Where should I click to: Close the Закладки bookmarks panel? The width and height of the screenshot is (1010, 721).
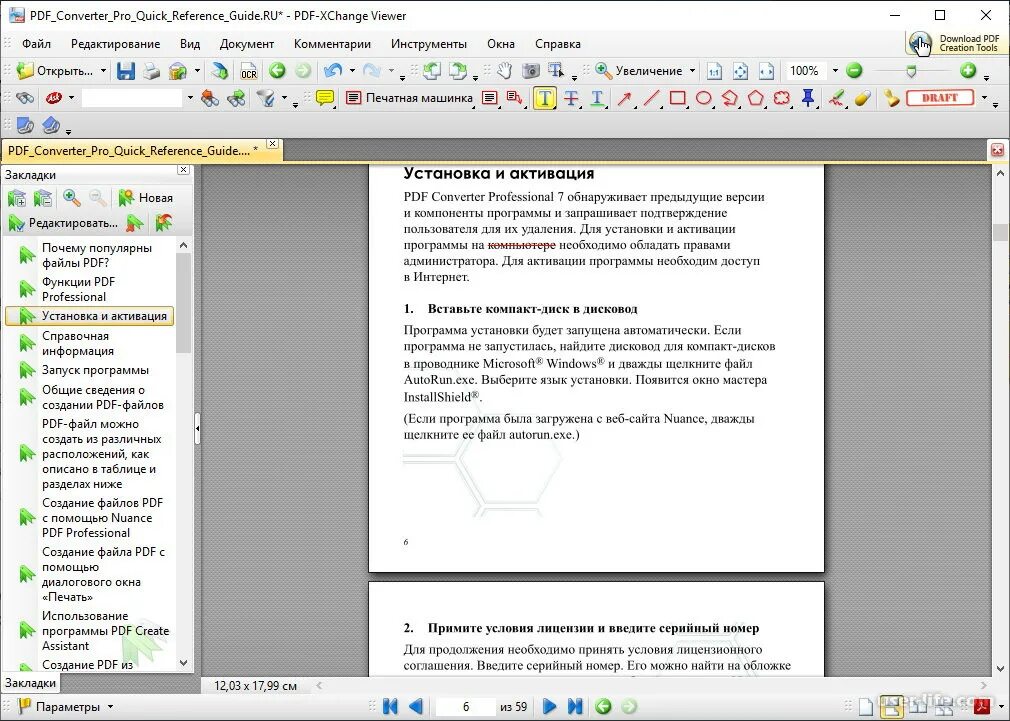[x=184, y=169]
